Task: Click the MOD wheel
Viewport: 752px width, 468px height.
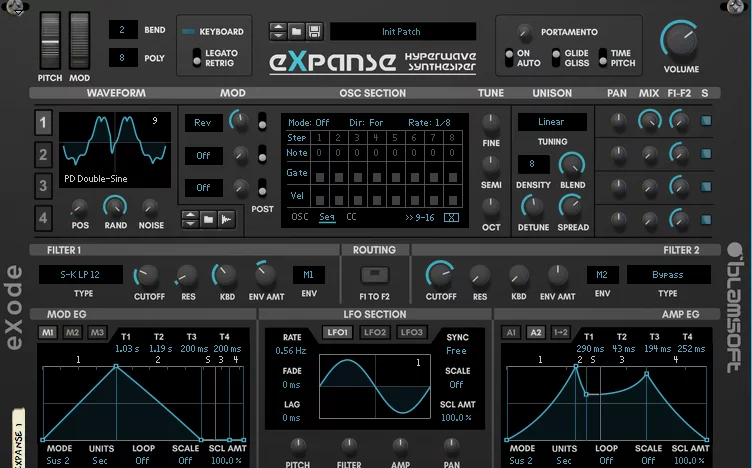Action: 79,41
